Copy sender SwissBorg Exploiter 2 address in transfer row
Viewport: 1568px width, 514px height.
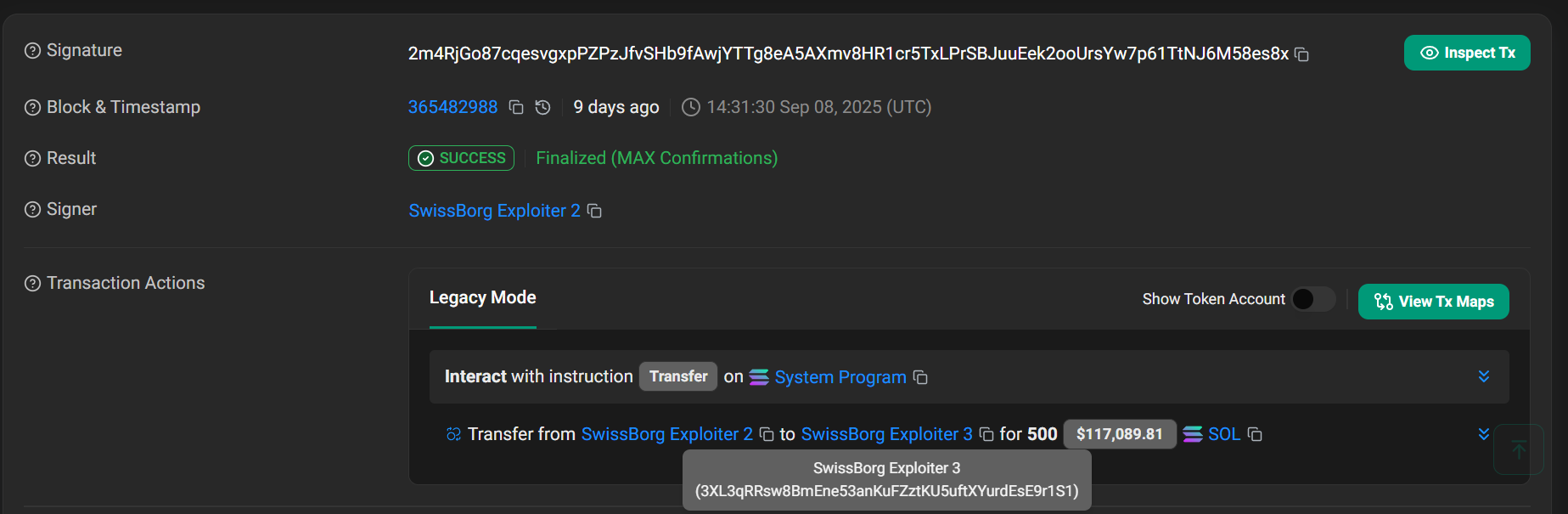pyautogui.click(x=767, y=434)
